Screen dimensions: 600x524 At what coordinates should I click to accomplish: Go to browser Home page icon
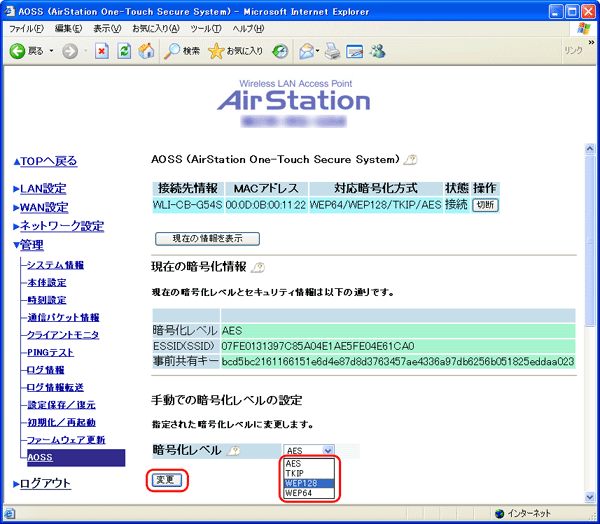click(x=146, y=50)
